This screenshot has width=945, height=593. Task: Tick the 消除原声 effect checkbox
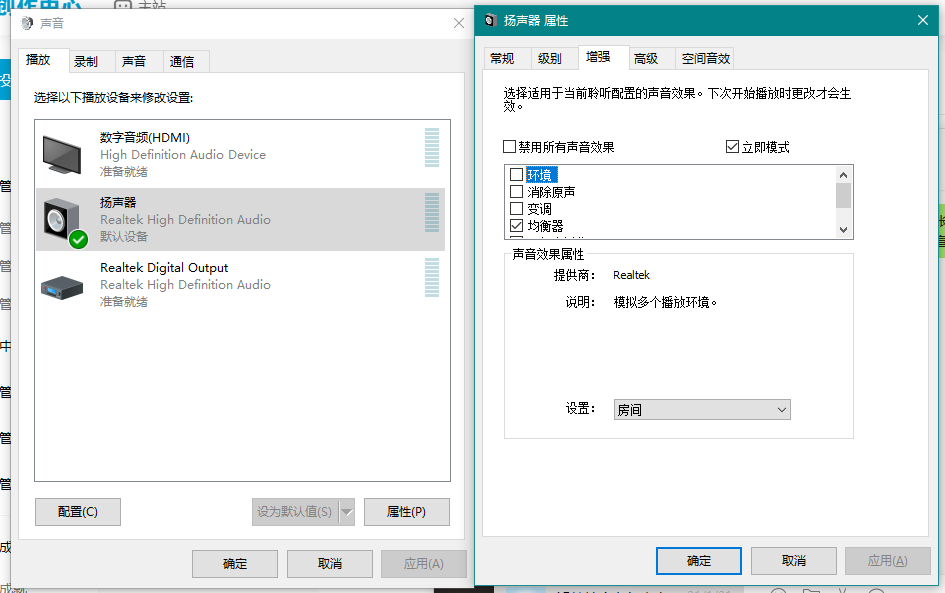coord(516,192)
